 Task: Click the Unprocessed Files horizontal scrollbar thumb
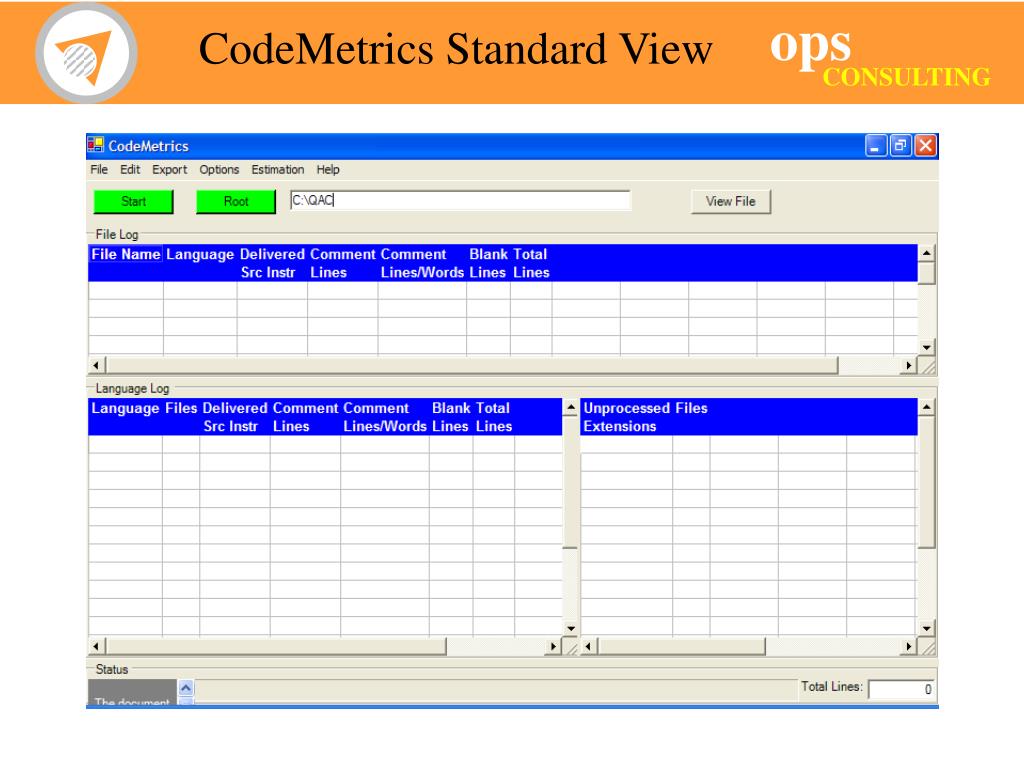pos(681,647)
